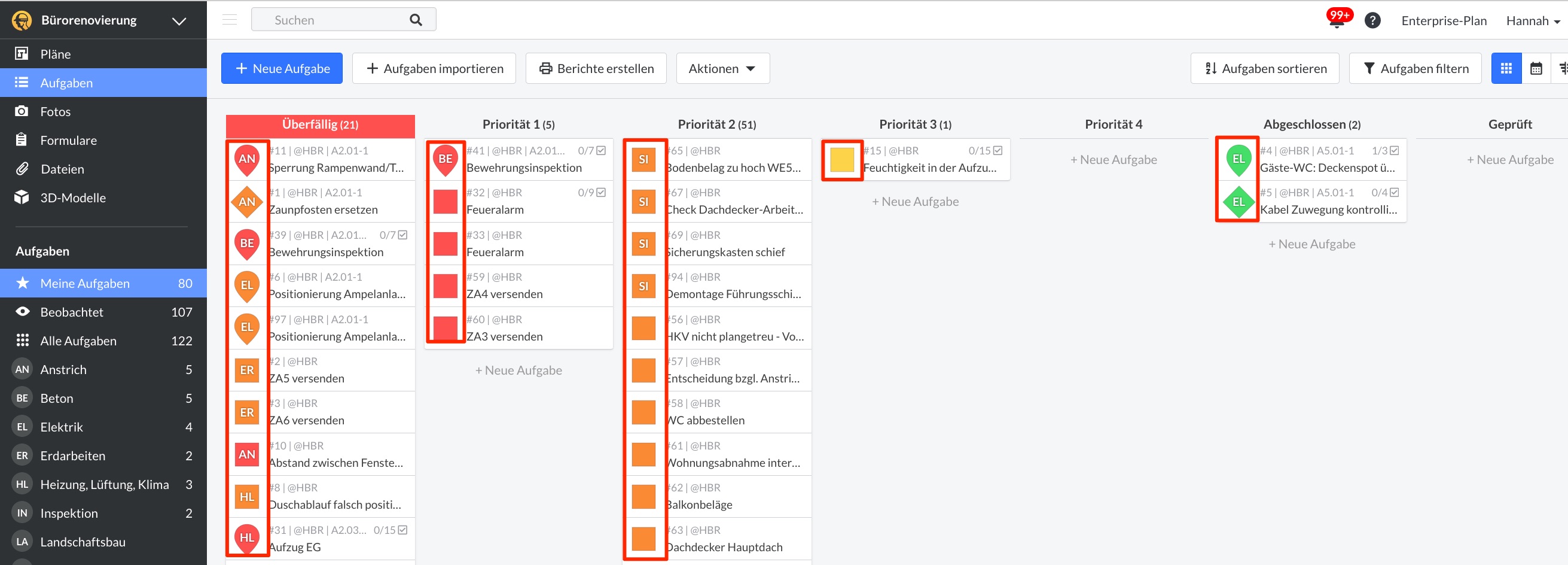Click the hamburger menu icon
This screenshot has height=565, width=1568.
(x=230, y=20)
